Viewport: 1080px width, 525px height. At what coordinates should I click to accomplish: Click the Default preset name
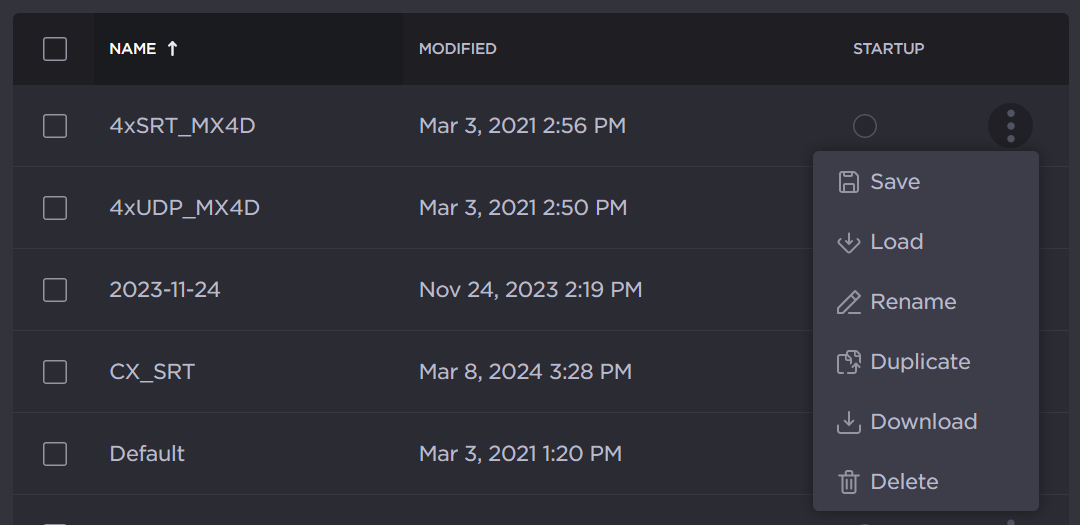click(147, 454)
